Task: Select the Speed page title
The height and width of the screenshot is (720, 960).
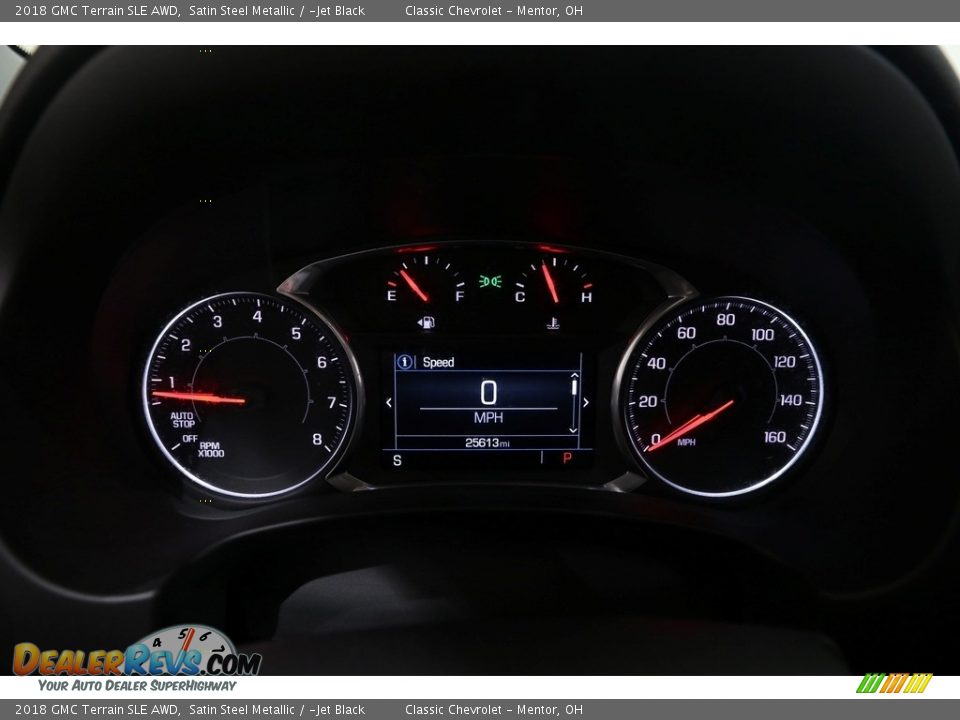Action: [x=438, y=362]
